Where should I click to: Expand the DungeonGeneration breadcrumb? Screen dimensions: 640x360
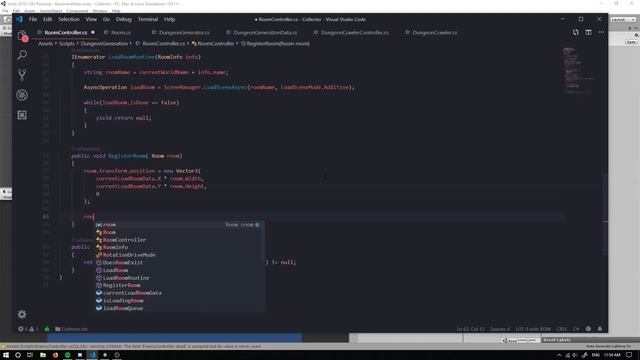(104, 44)
